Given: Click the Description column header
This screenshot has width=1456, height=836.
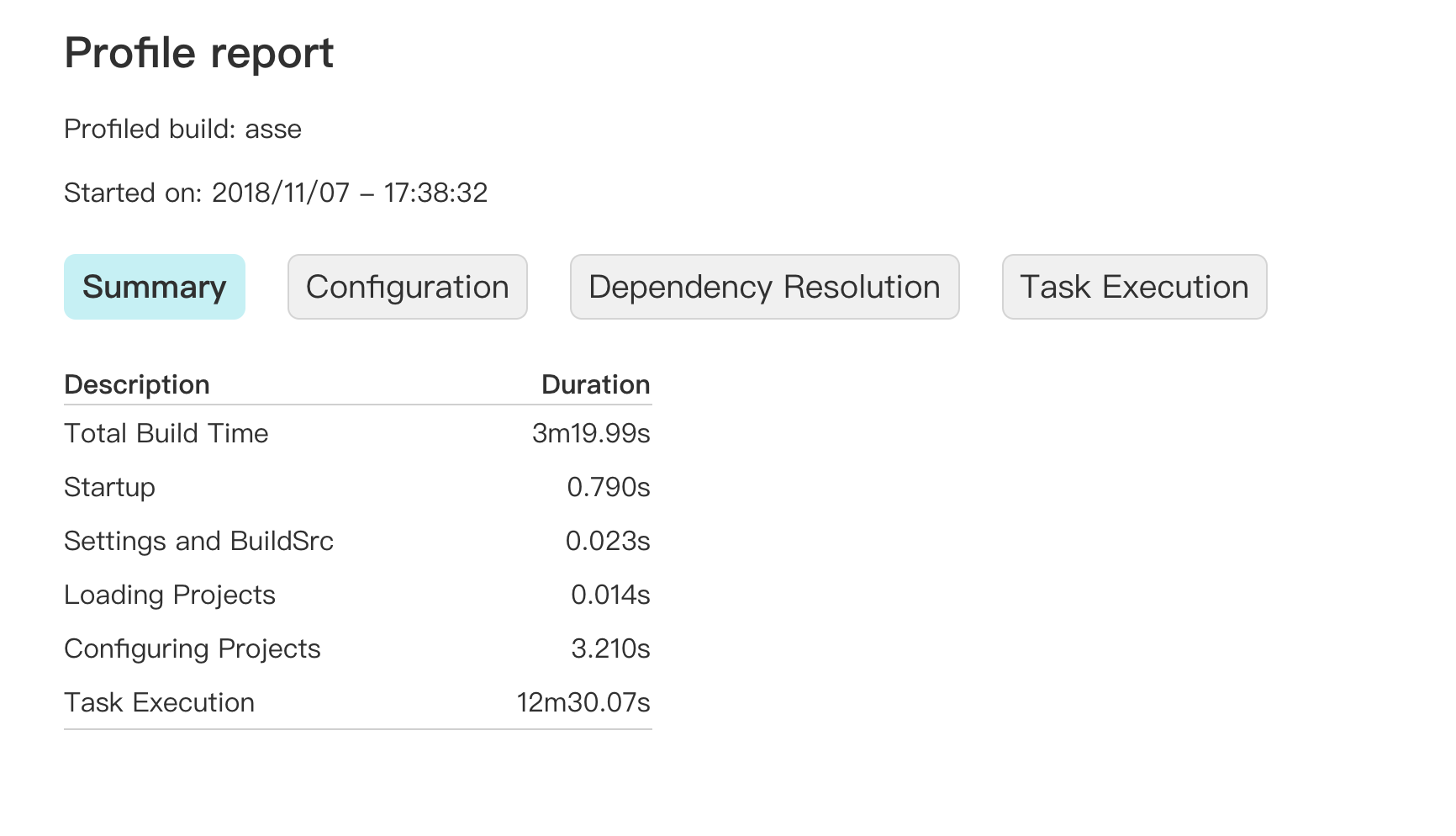Looking at the screenshot, I should pos(137,384).
